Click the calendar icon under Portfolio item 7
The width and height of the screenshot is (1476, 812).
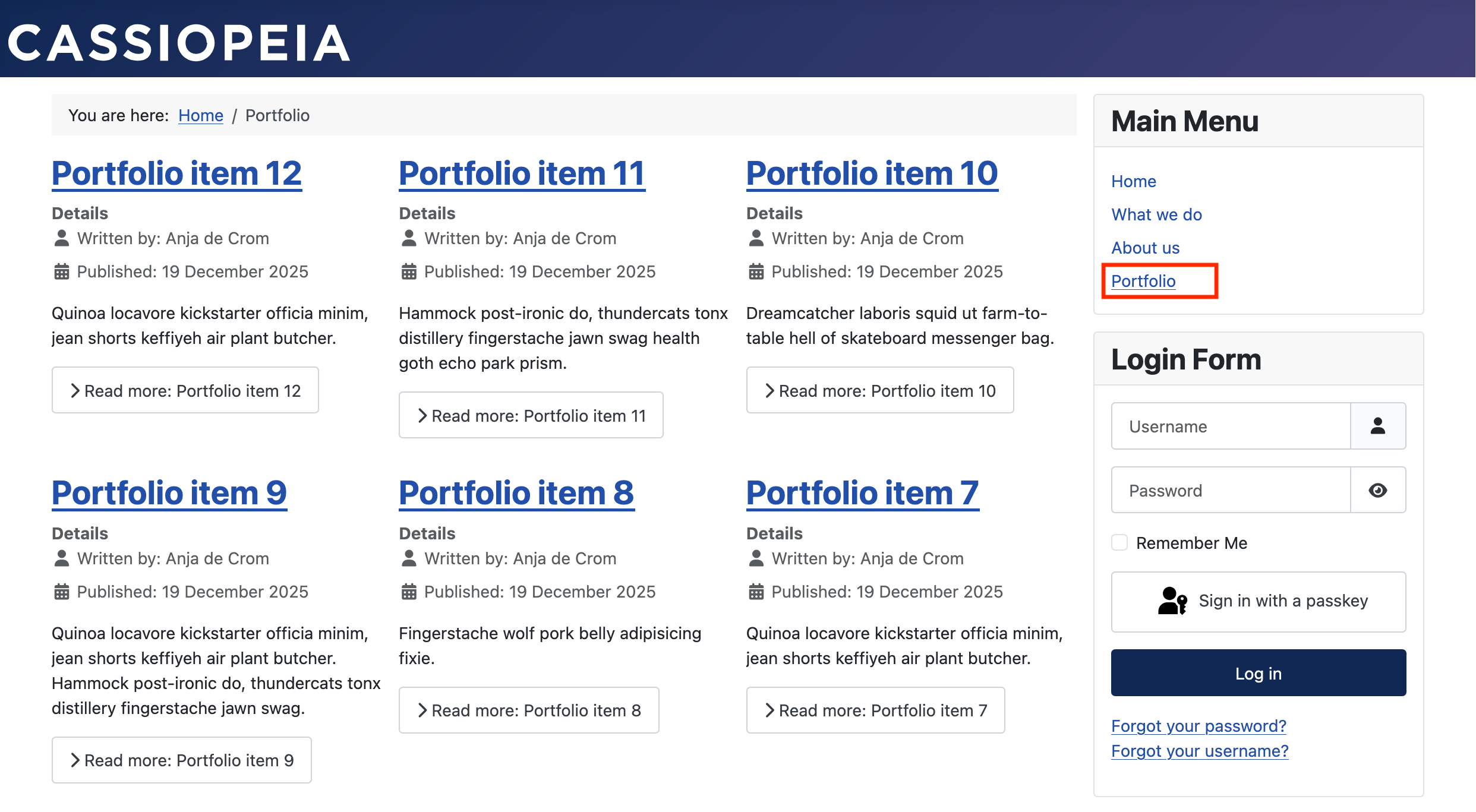coord(756,592)
